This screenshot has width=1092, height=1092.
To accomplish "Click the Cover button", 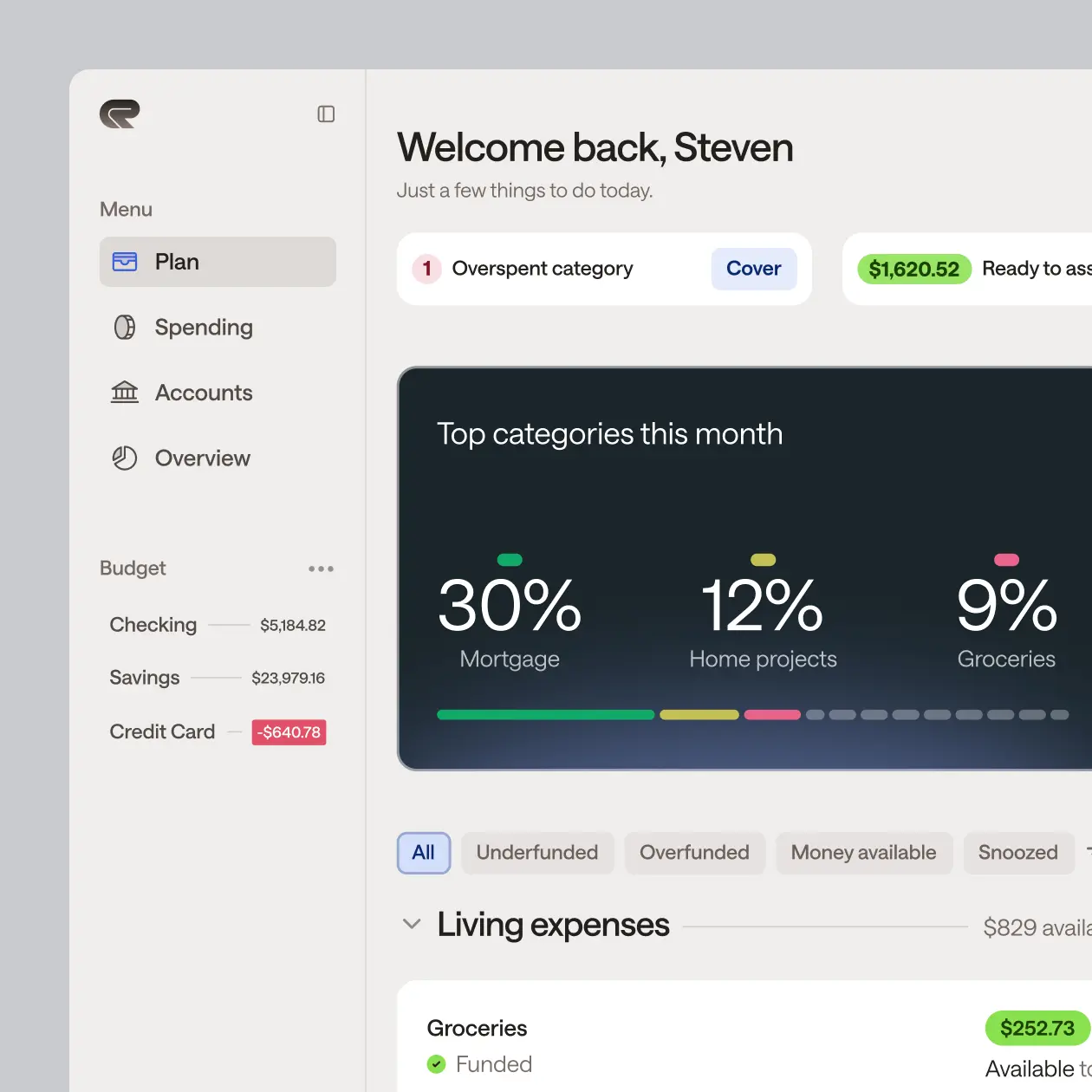I will (x=754, y=269).
